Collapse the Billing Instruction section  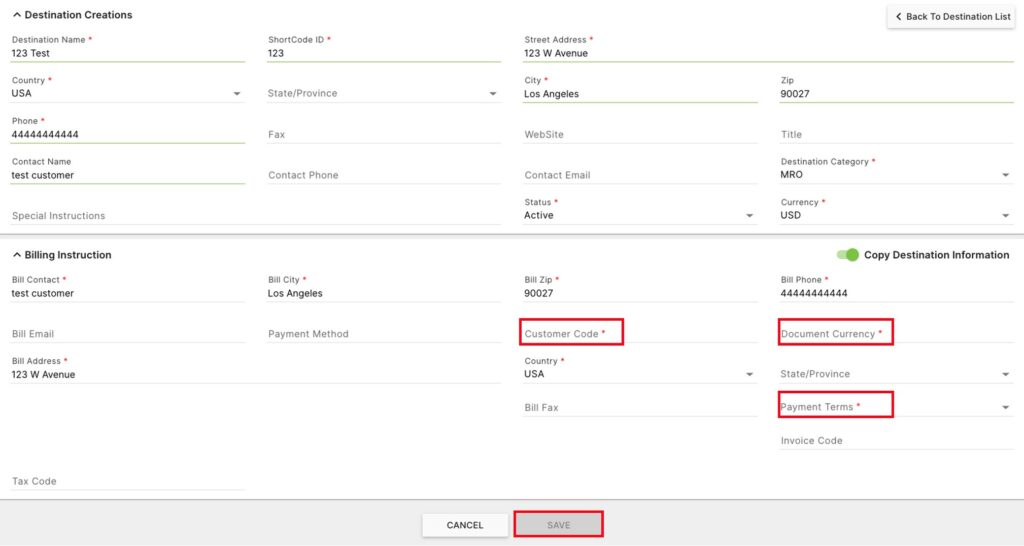tap(17, 255)
